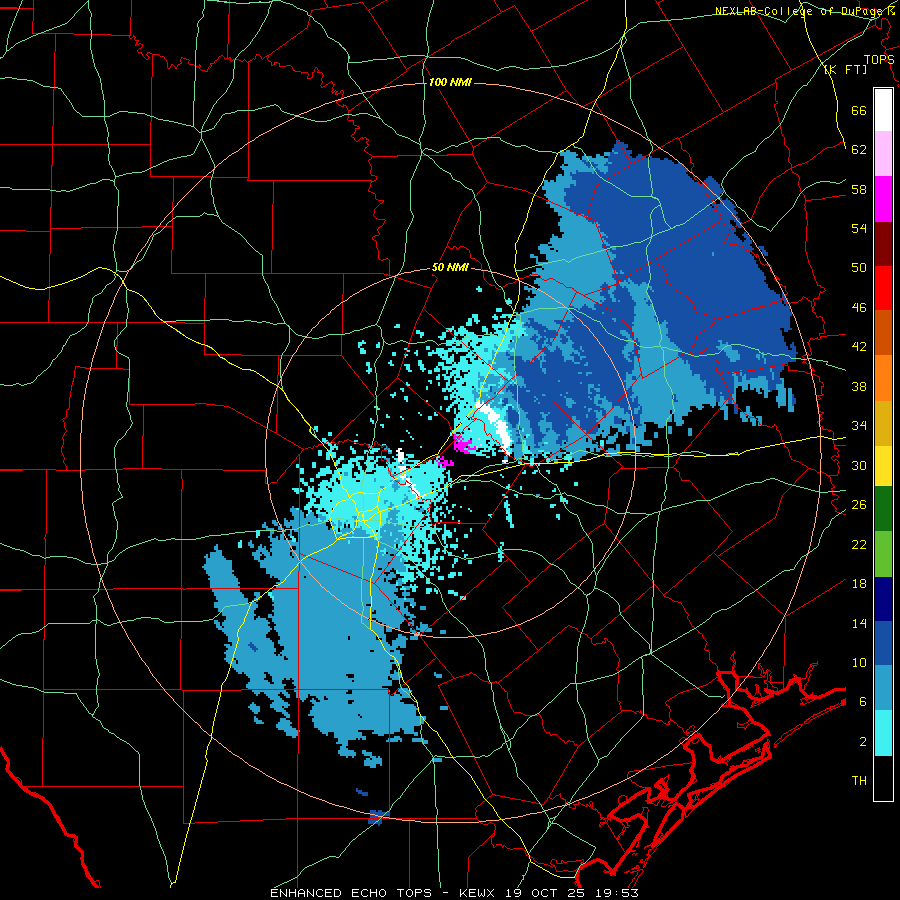The width and height of the screenshot is (900, 900).
Task: Click the 58 legend value
Action: coord(859,189)
